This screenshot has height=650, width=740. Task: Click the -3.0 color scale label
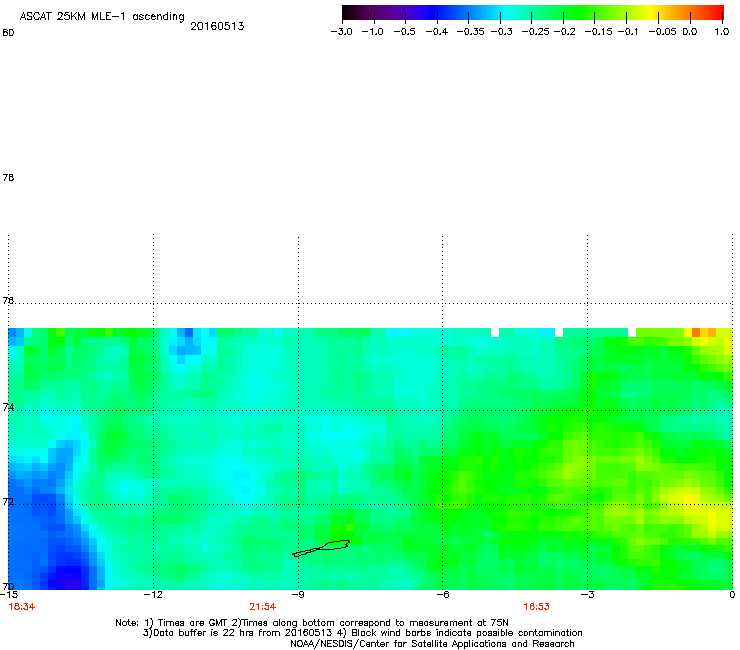(341, 32)
